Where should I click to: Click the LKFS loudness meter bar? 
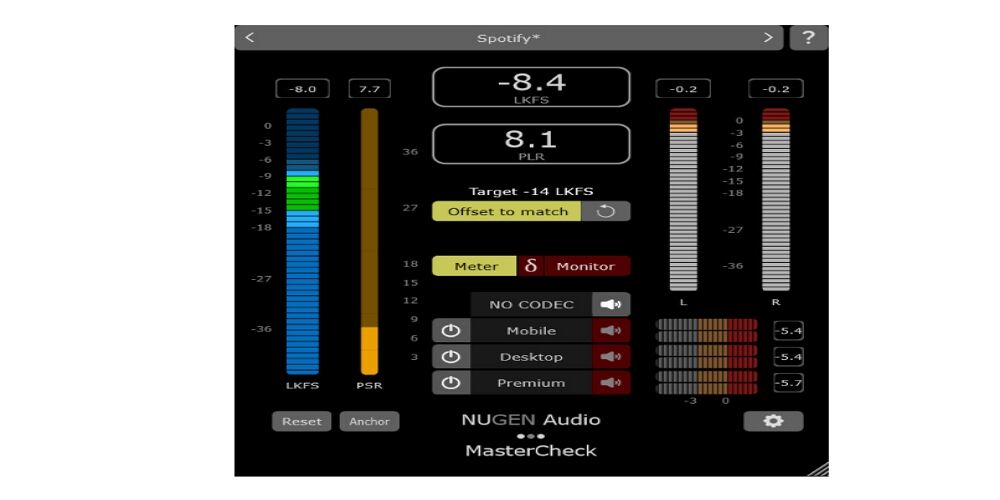click(x=302, y=241)
